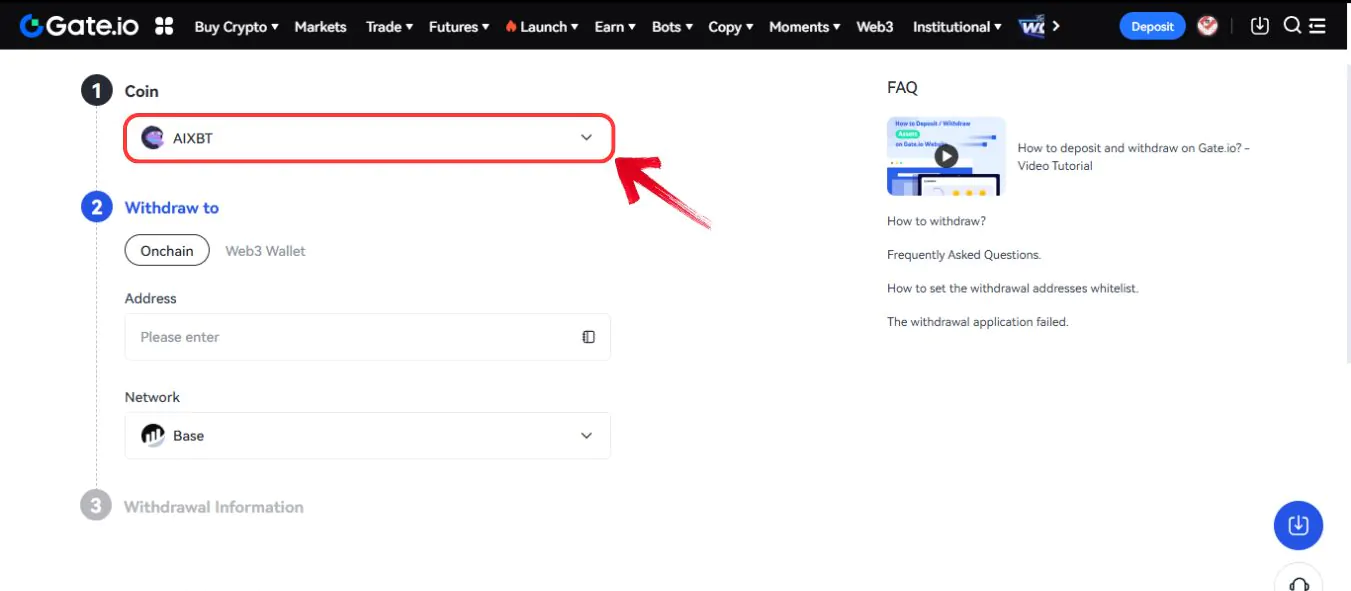Select the Onchain withdrawal tab
Screen dimensions: 1351x591
pos(167,251)
